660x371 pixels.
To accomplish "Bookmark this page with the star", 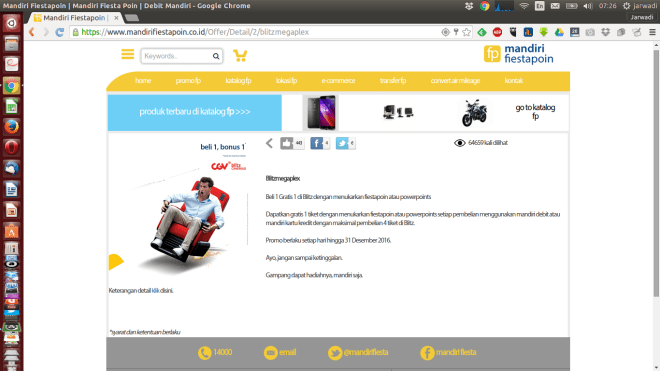I will [x=466, y=32].
